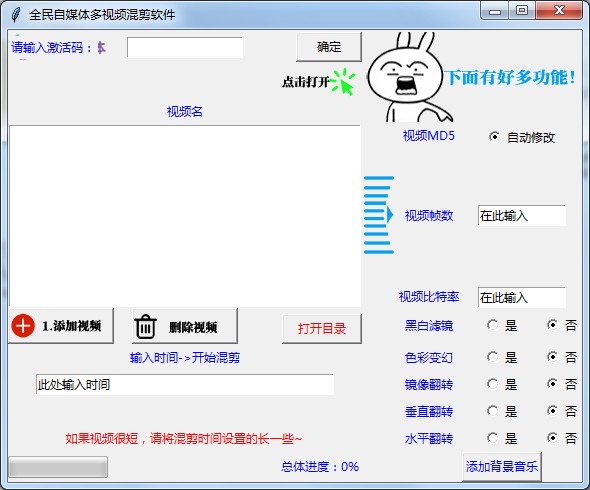Choose 否 for 镜像翻转
The height and width of the screenshot is (490, 590).
[552, 384]
